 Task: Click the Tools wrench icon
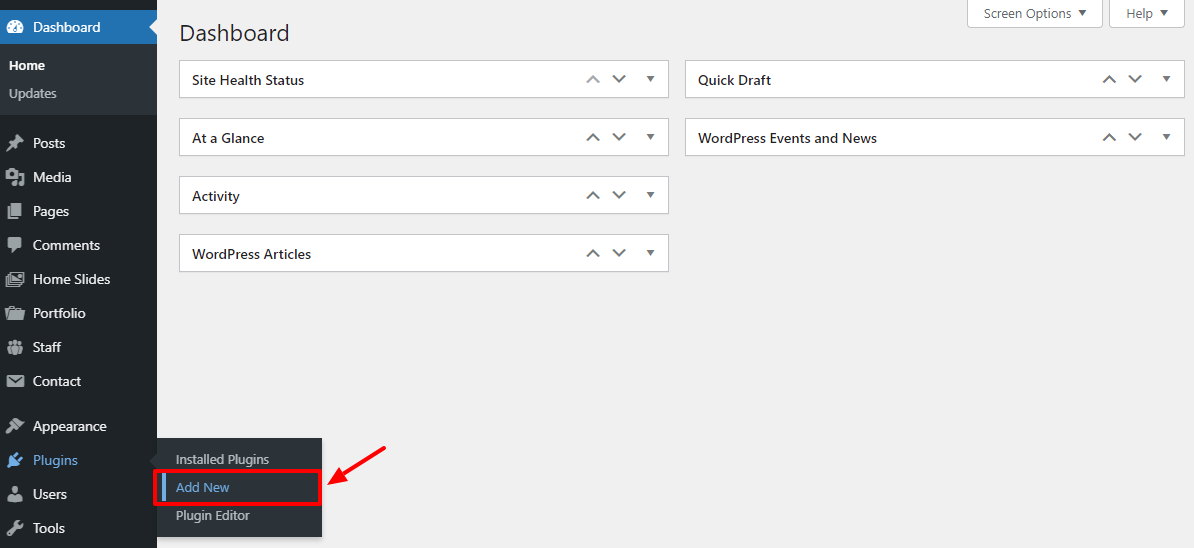15,528
